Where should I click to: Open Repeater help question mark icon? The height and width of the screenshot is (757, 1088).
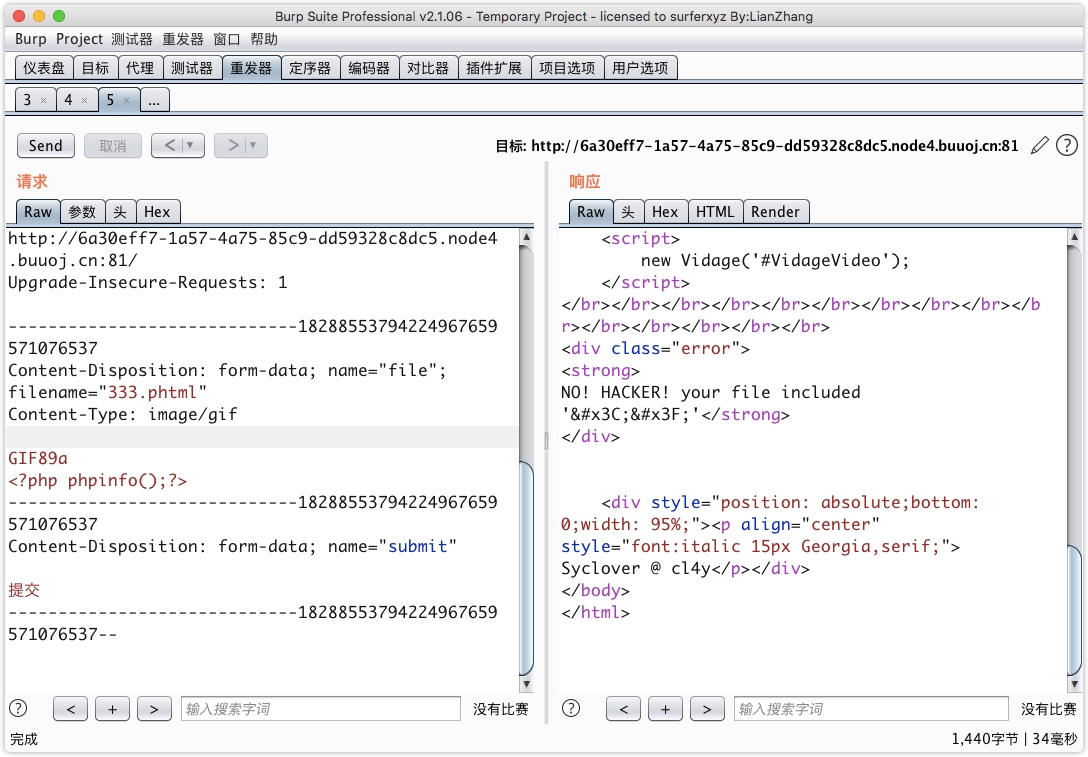(x=1067, y=146)
